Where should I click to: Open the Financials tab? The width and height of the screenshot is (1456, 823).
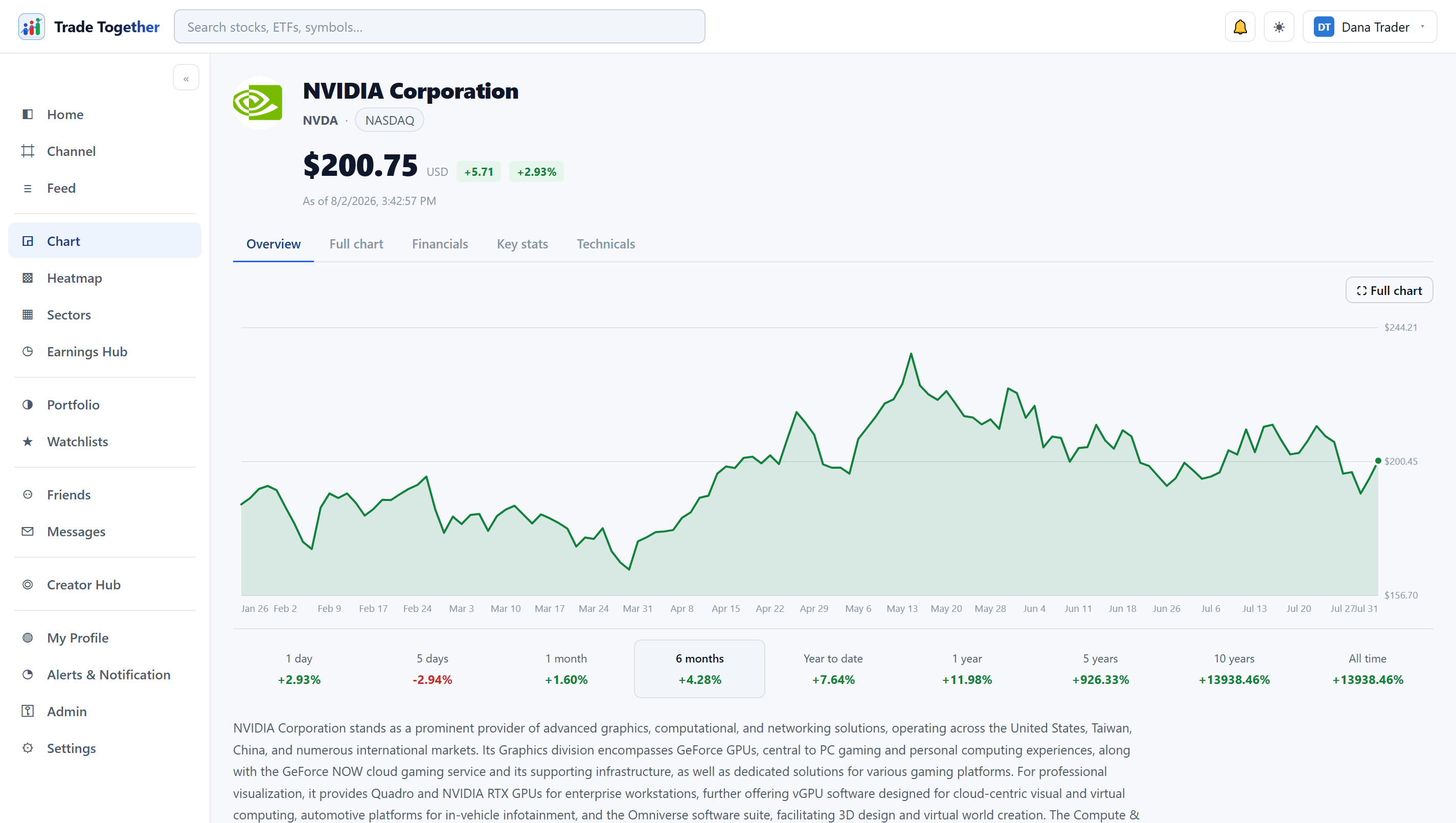440,244
